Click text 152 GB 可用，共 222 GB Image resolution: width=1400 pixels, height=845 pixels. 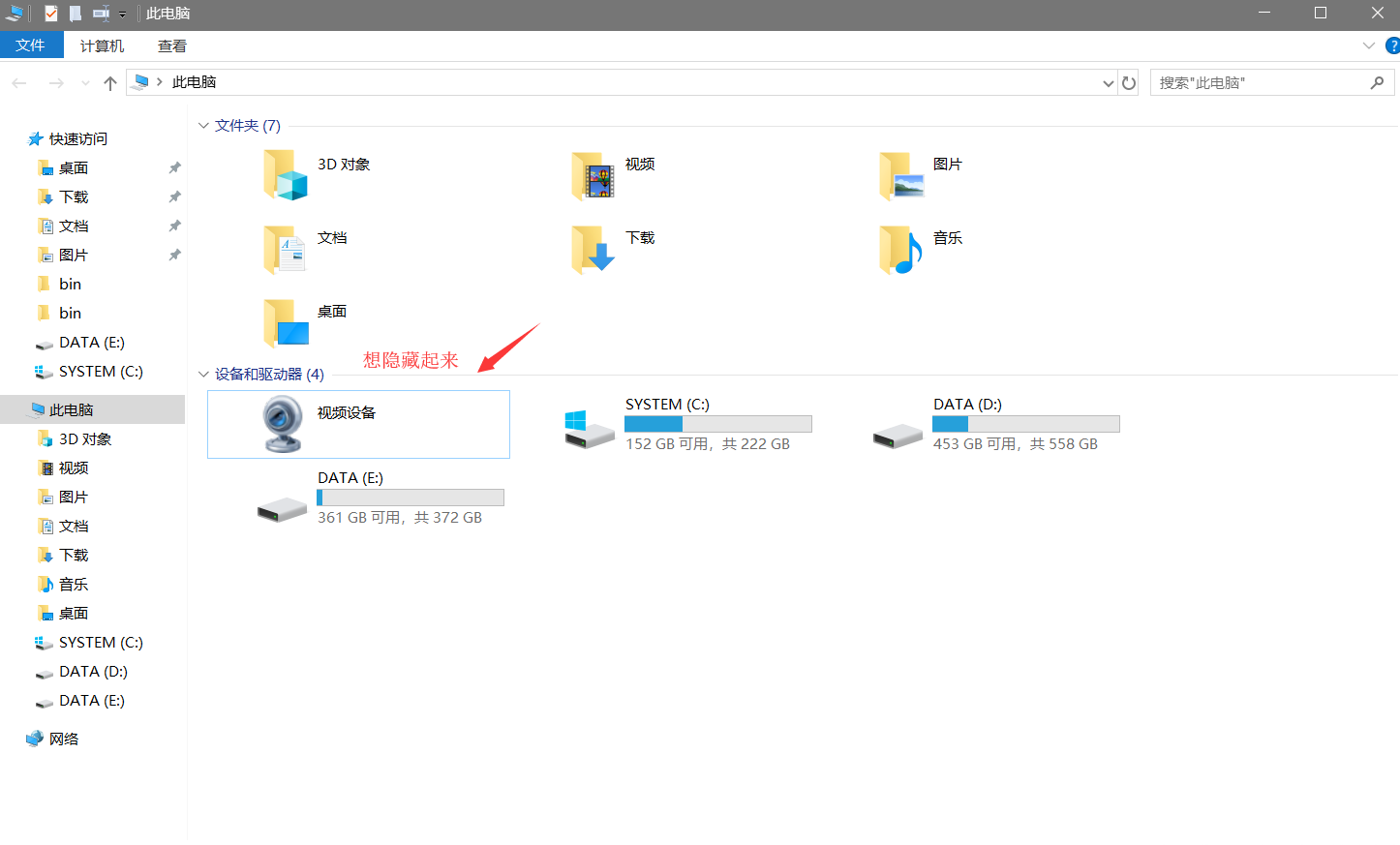tap(708, 444)
